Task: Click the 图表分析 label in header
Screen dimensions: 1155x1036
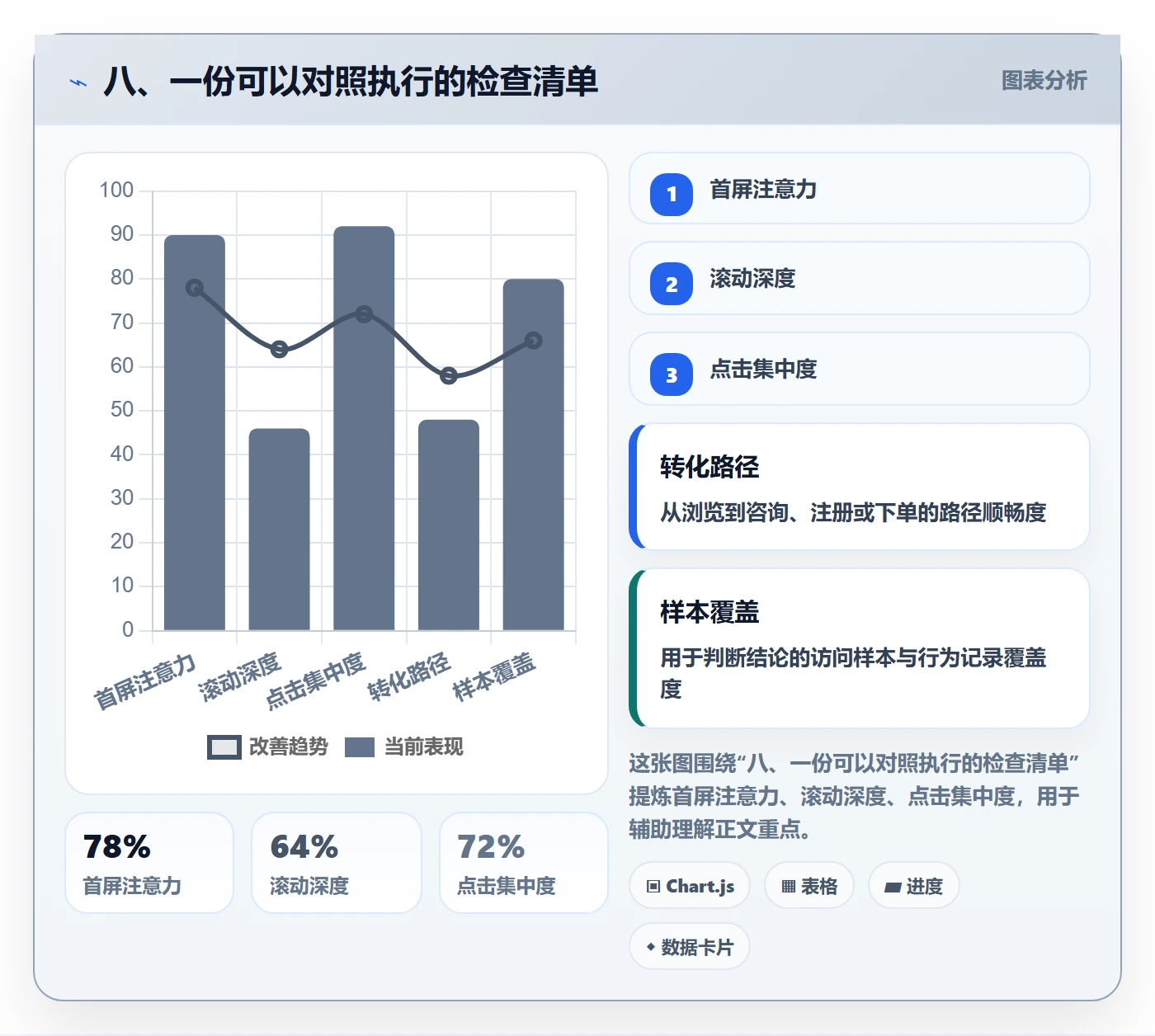Action: click(x=1044, y=81)
